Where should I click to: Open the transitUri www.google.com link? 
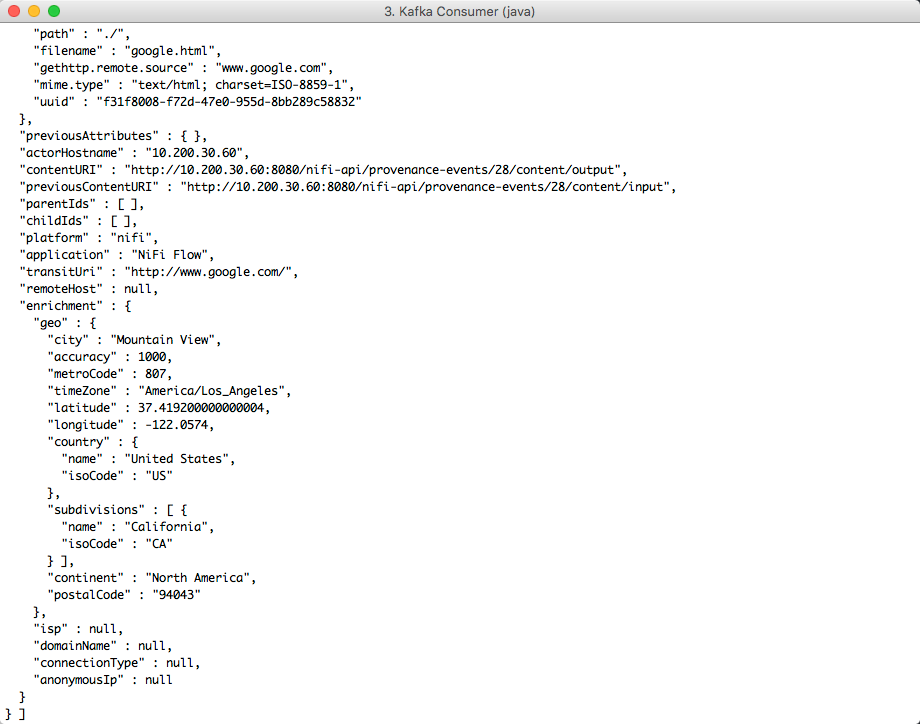click(250, 271)
